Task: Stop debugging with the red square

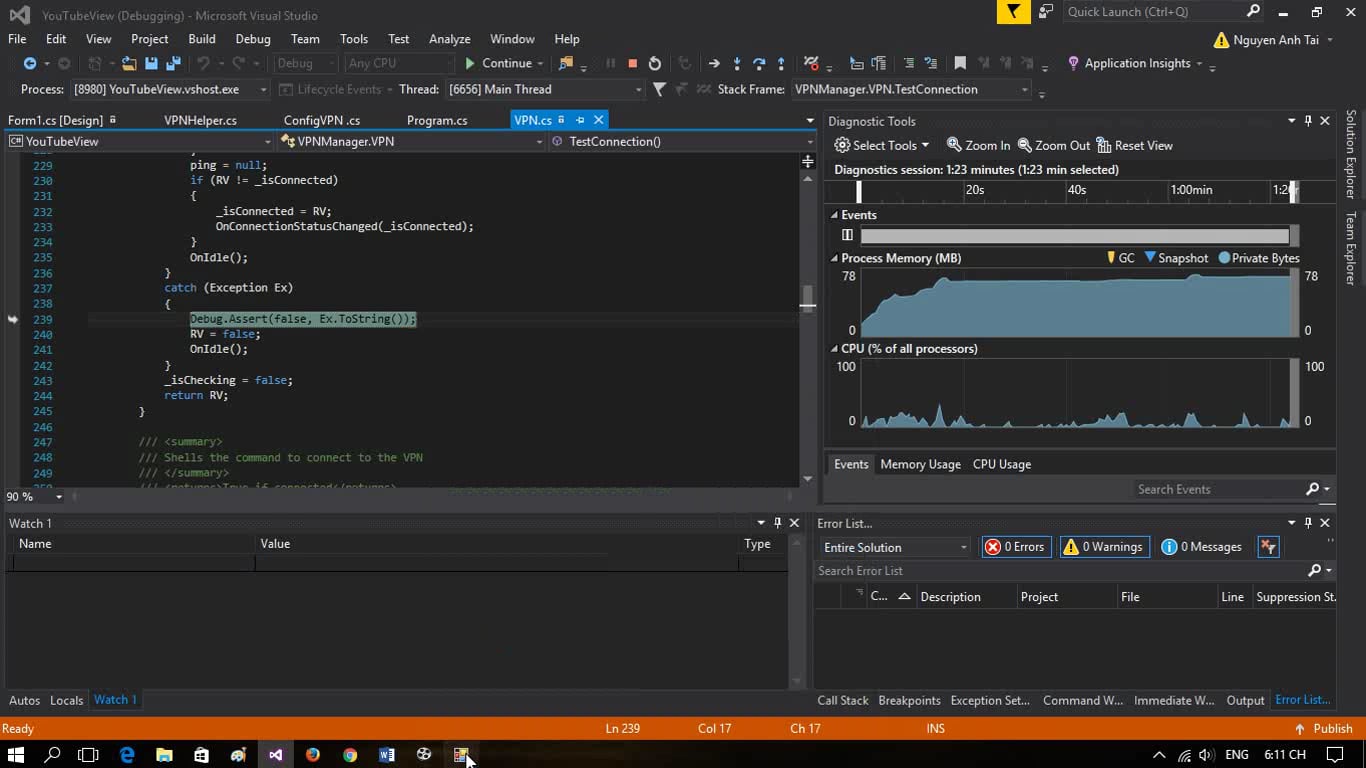Action: point(632,63)
